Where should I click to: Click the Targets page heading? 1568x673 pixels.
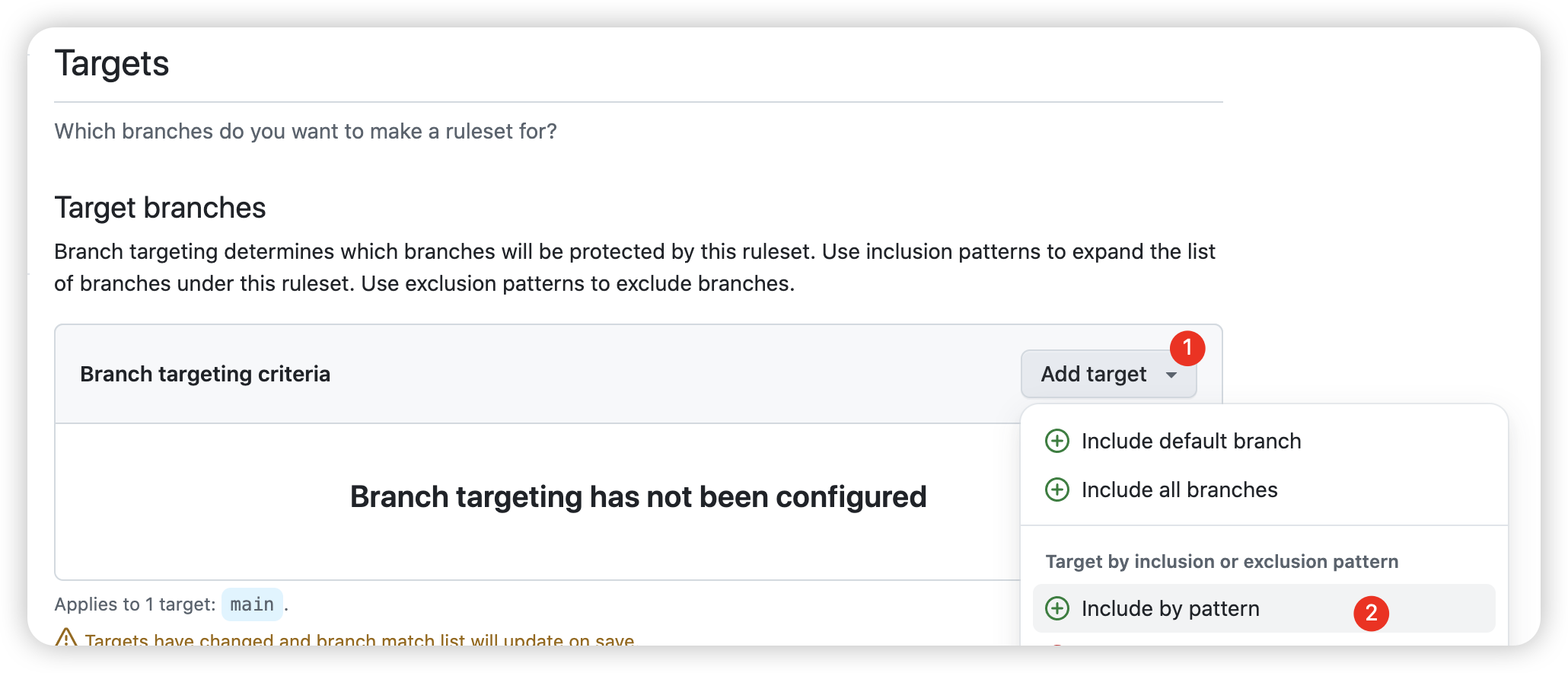[x=112, y=63]
